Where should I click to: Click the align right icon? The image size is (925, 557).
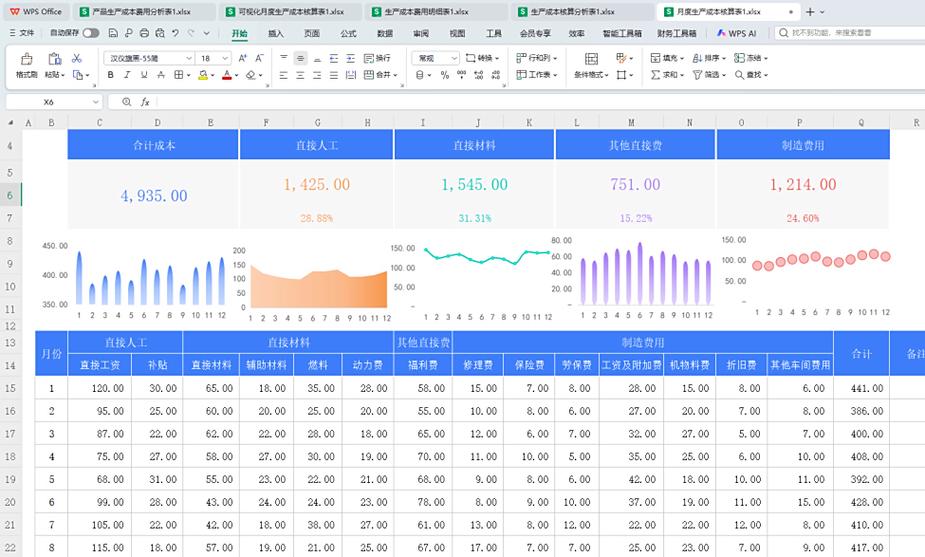point(317,75)
